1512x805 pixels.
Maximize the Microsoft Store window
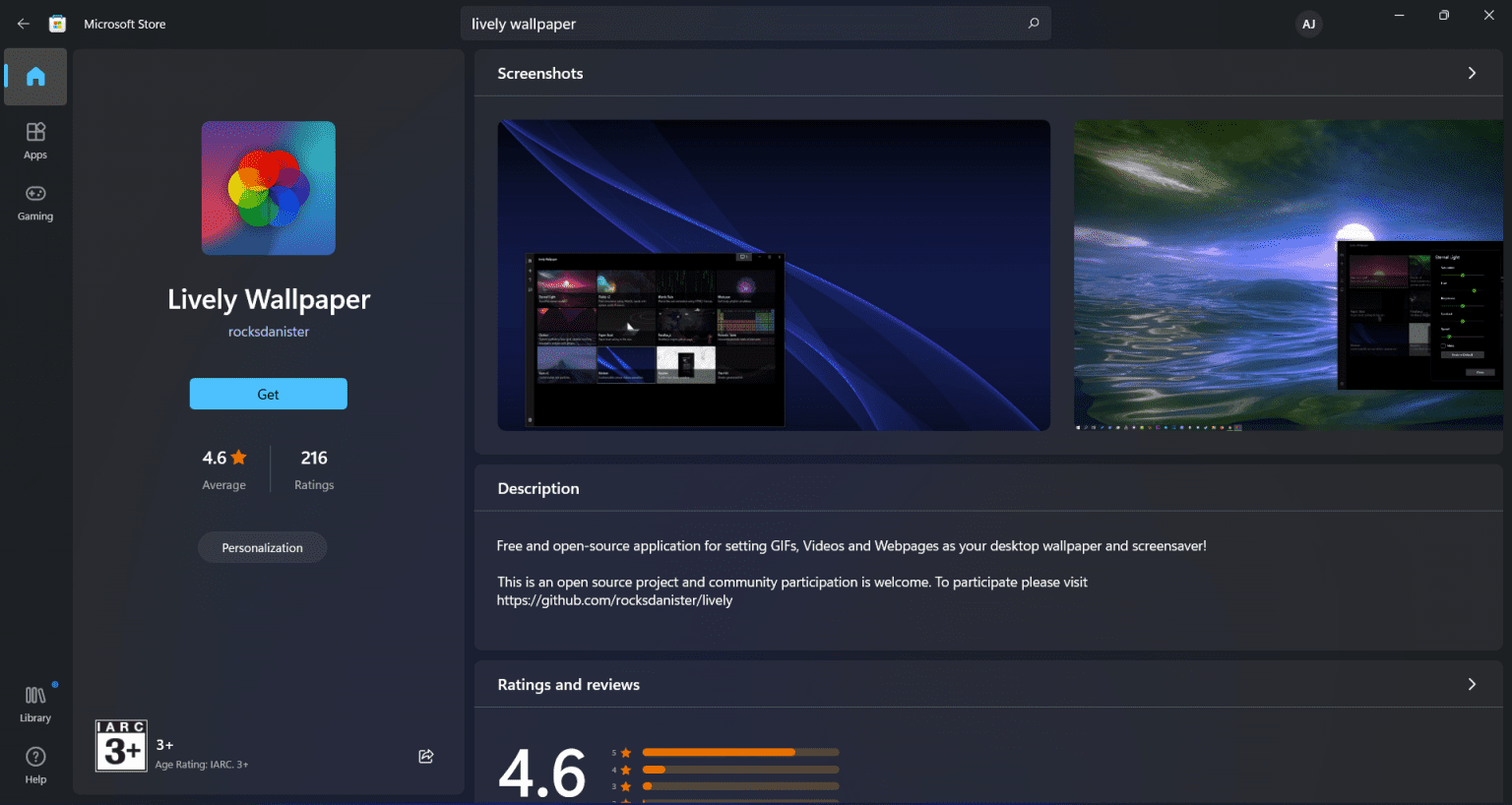[1444, 15]
